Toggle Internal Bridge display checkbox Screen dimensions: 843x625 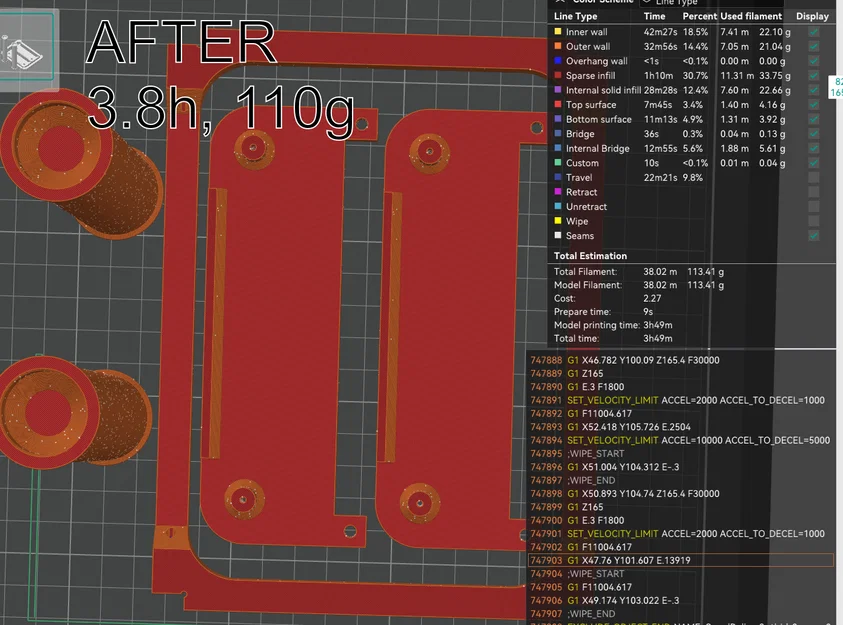point(814,148)
